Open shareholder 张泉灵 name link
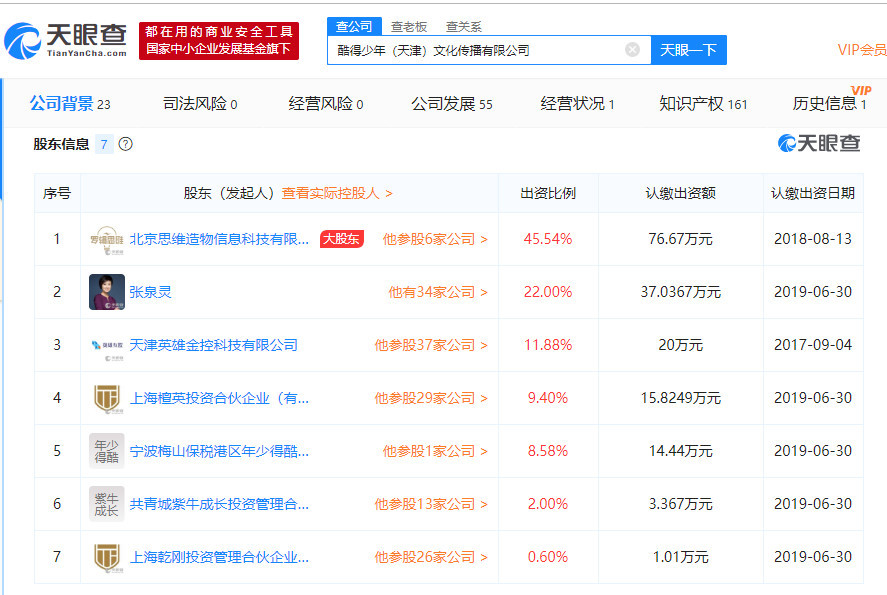887x595 pixels. click(x=150, y=292)
